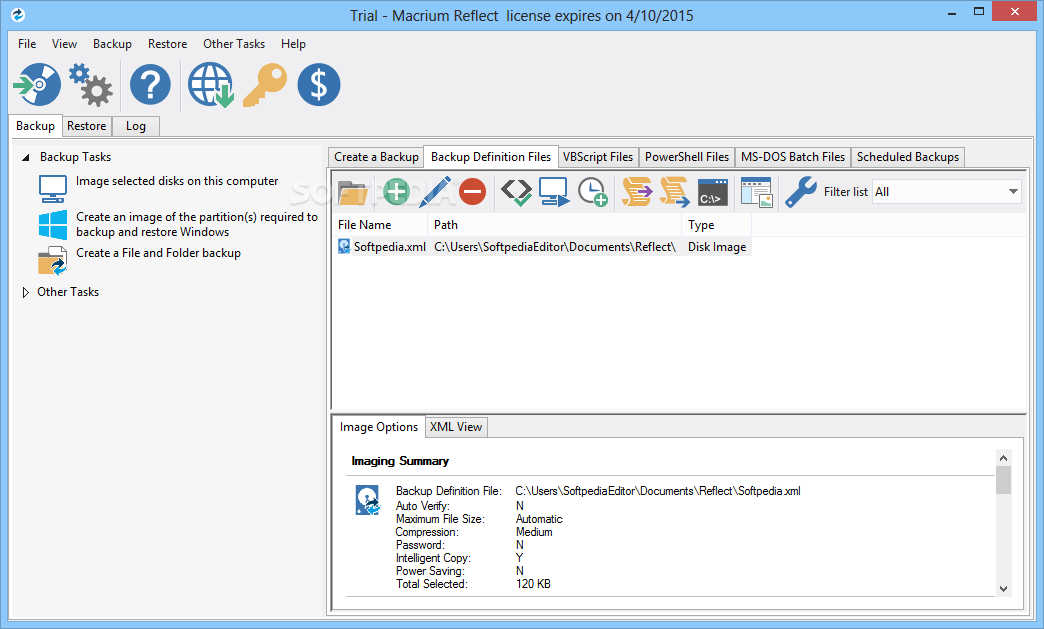The height and width of the screenshot is (629, 1044).
Task: Switch to the Restore main tab
Action: coord(87,126)
